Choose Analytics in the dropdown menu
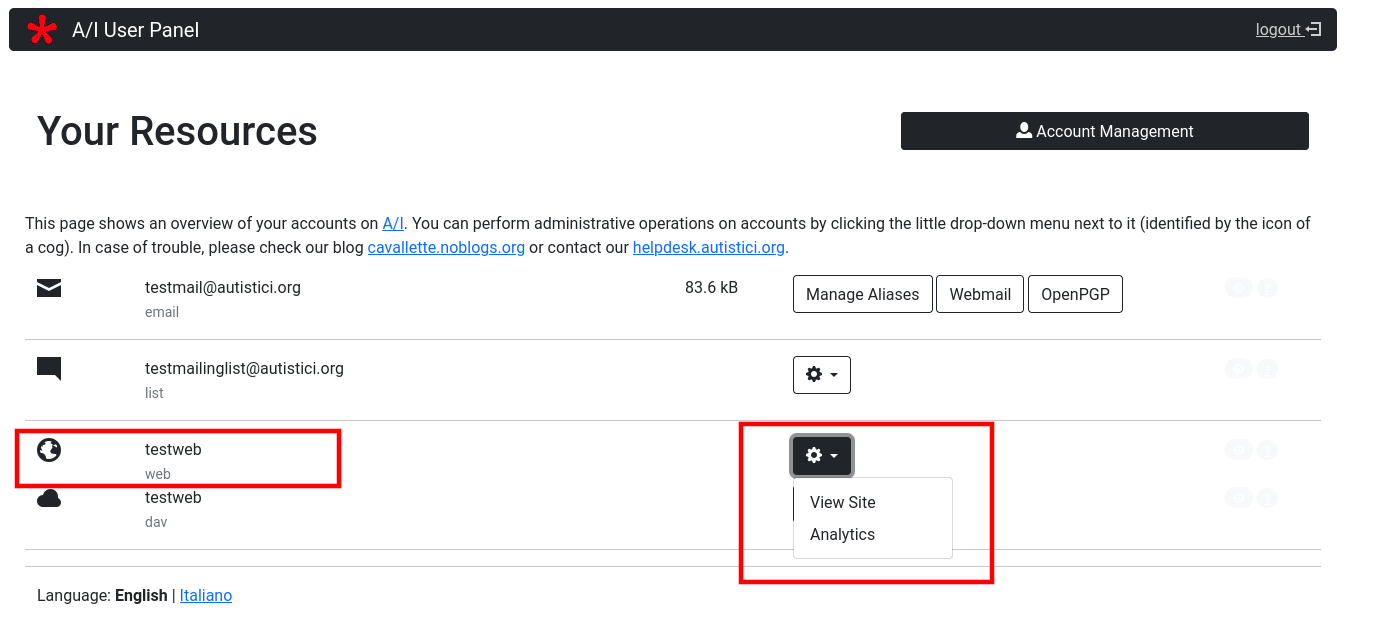This screenshot has width=1383, height=636. tap(842, 534)
